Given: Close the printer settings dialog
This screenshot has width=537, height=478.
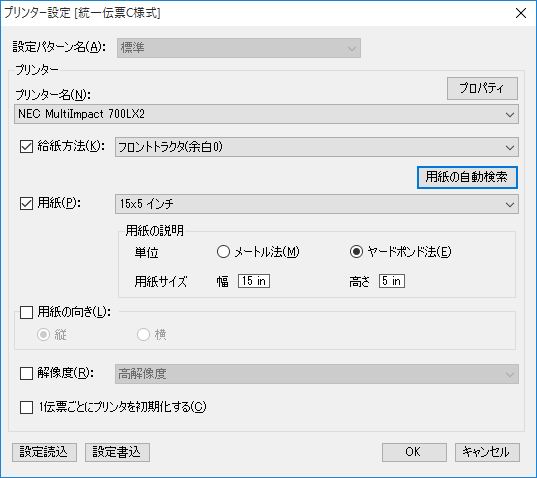Looking at the screenshot, I should tap(521, 13).
